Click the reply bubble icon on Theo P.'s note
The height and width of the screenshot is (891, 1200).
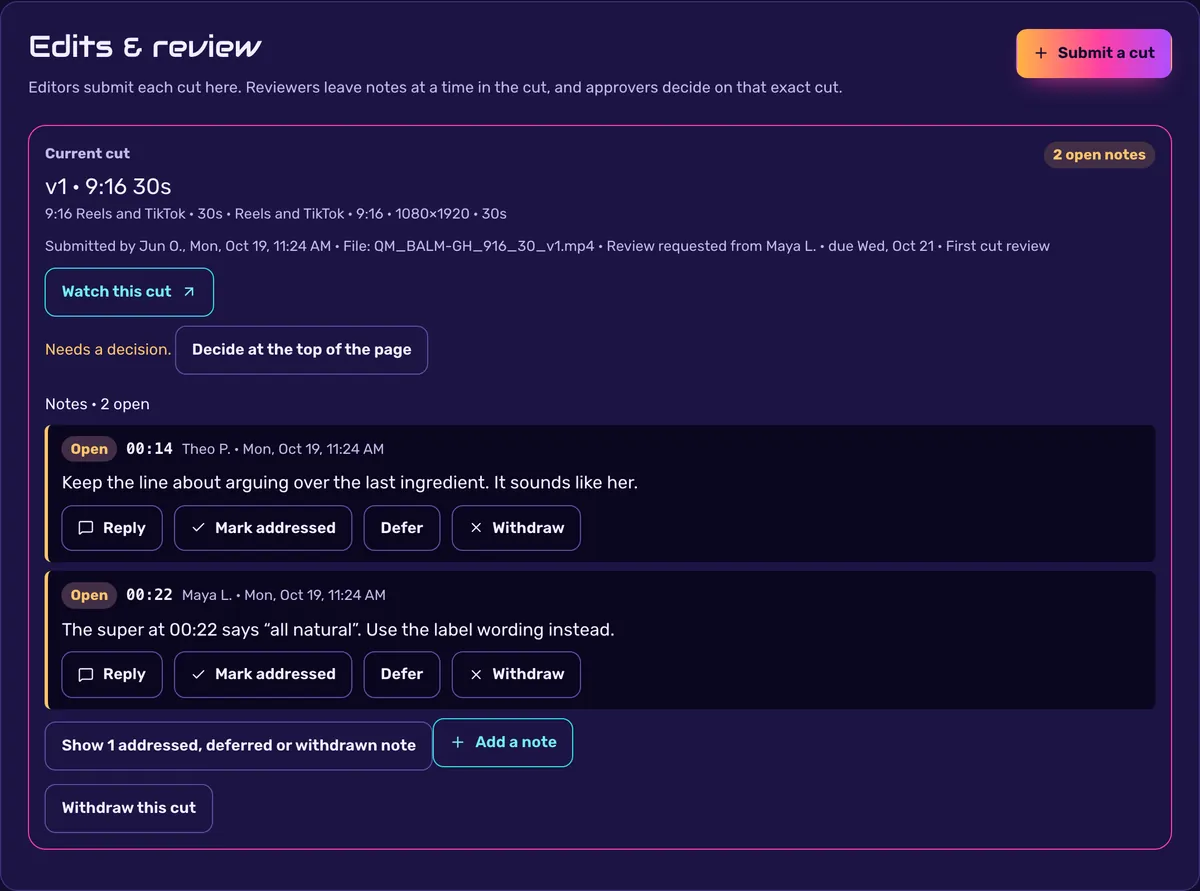[x=86, y=528]
